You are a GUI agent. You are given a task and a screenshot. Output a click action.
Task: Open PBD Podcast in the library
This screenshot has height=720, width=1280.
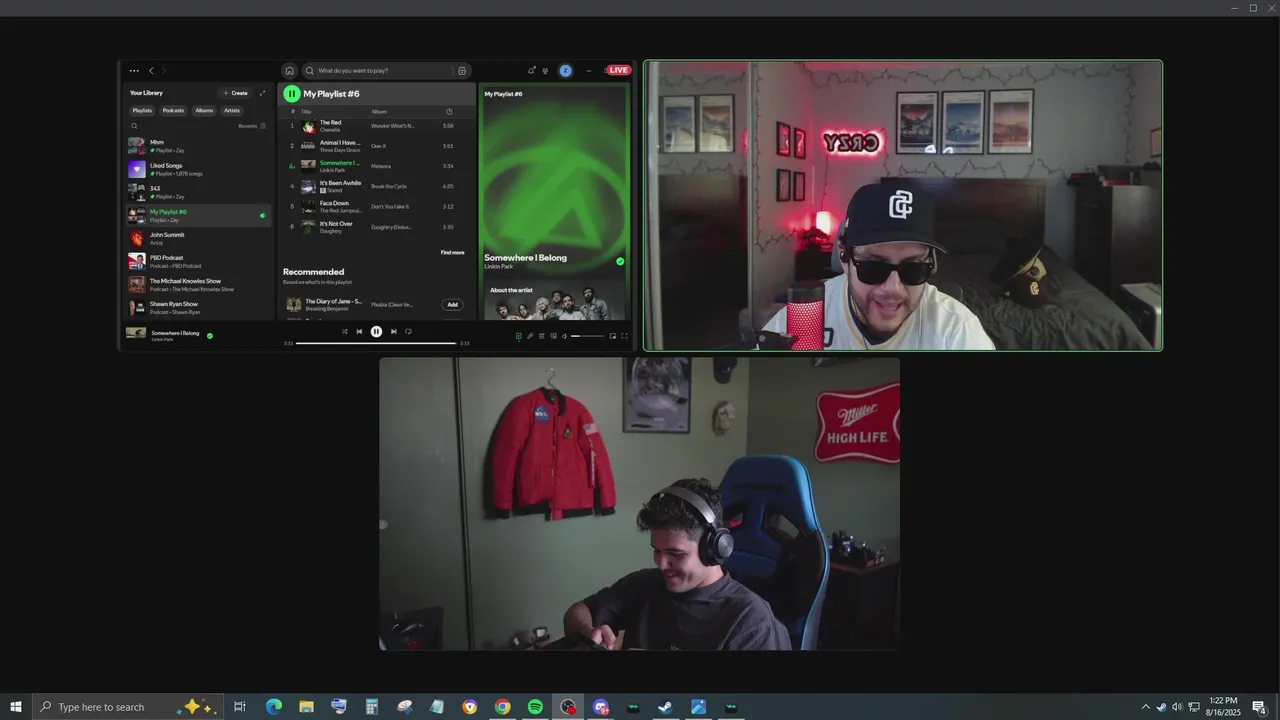coord(198,261)
